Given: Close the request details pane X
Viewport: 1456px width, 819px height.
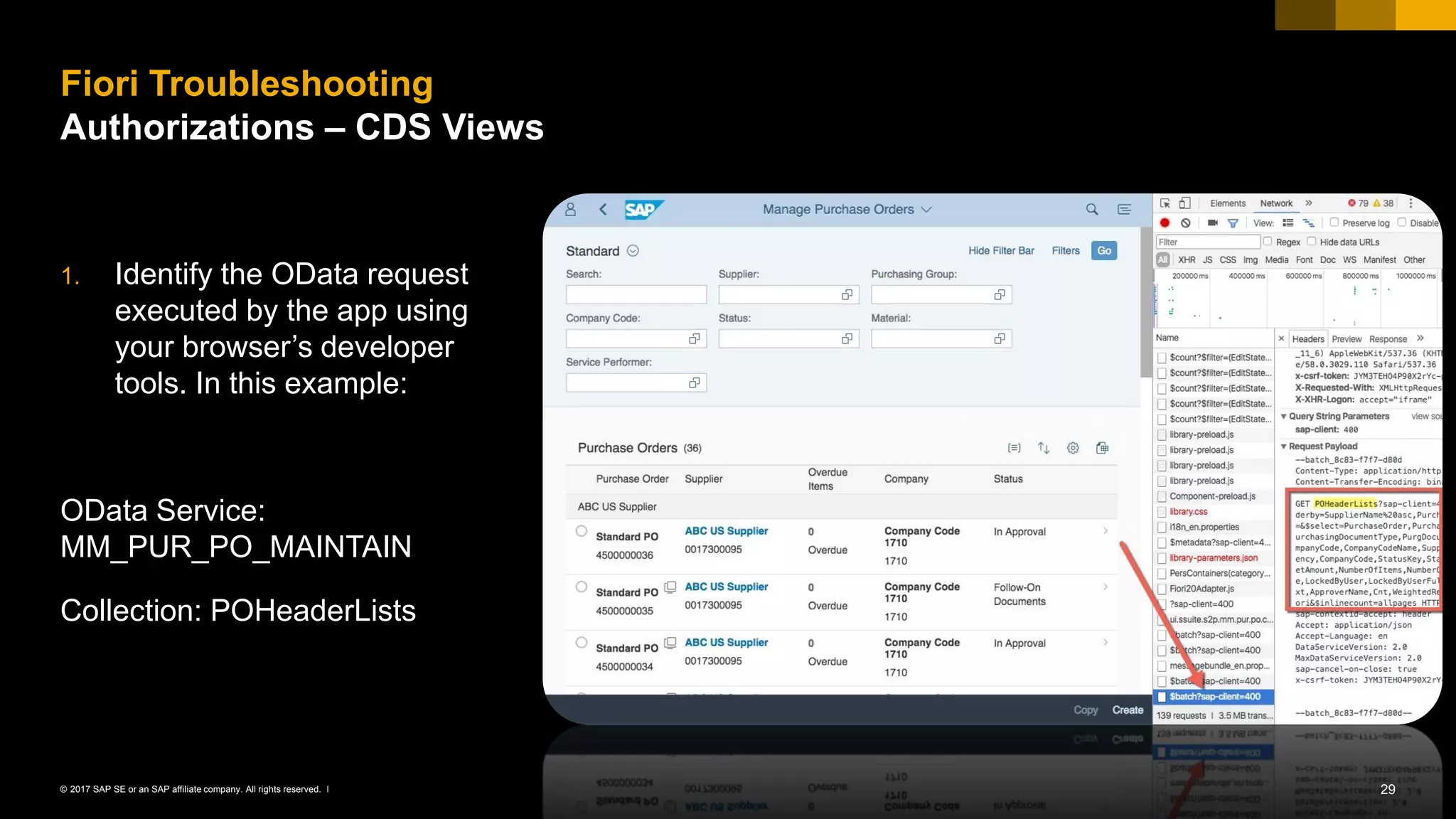Looking at the screenshot, I should (1281, 338).
